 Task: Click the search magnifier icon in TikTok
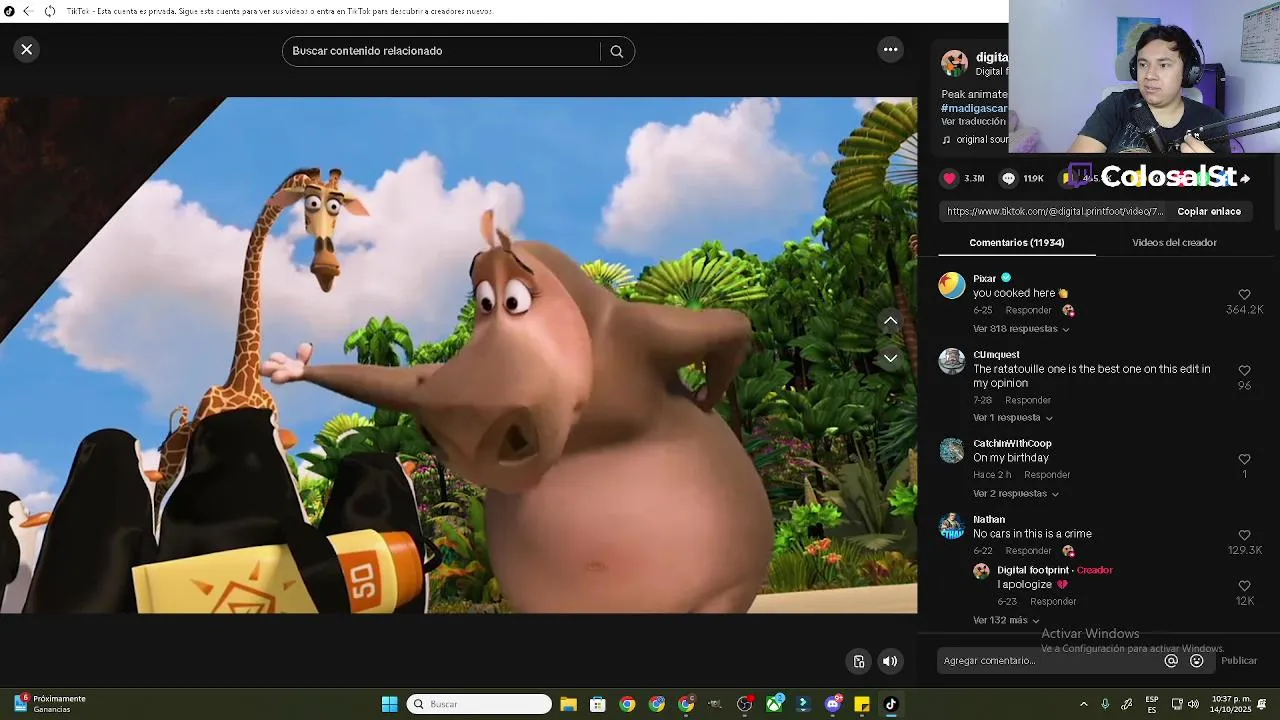[x=617, y=51]
